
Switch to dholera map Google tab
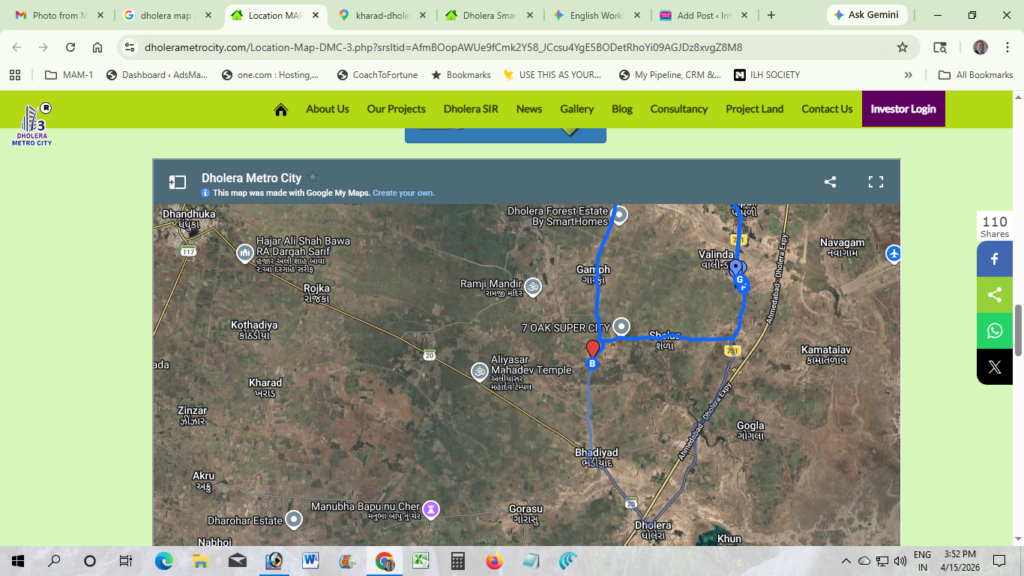[167, 15]
